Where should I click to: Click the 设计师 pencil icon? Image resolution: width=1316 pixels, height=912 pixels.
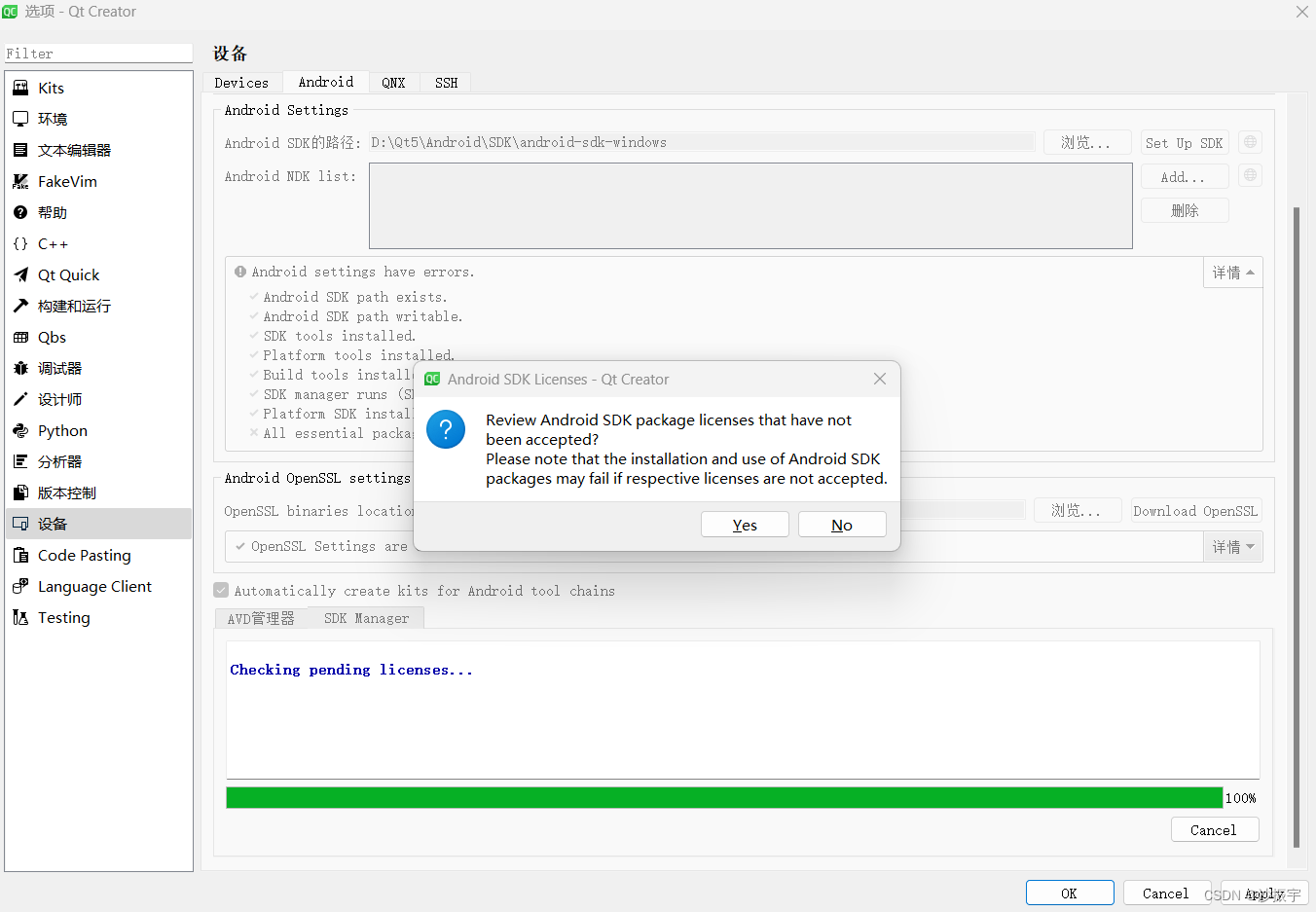click(x=20, y=399)
